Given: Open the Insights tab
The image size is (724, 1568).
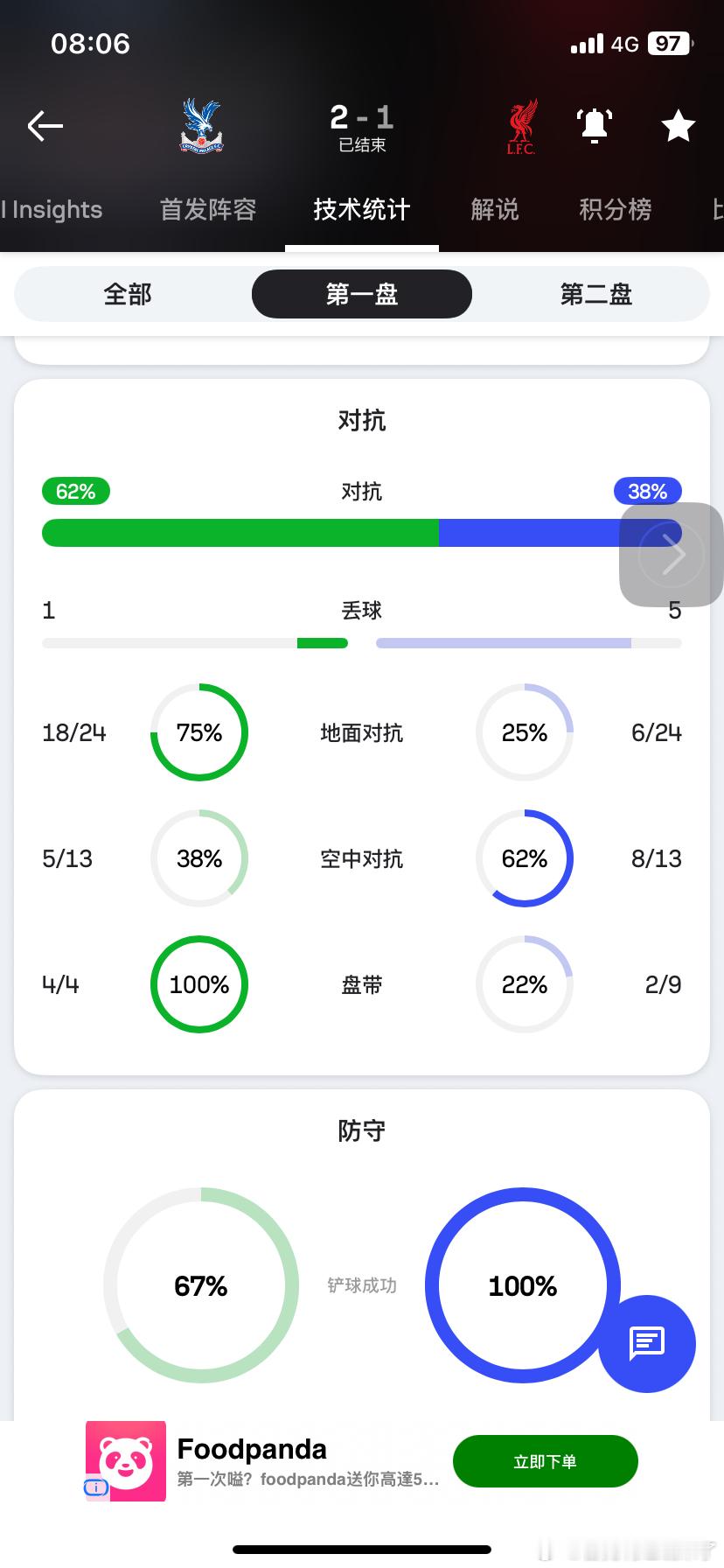Looking at the screenshot, I should (x=52, y=209).
